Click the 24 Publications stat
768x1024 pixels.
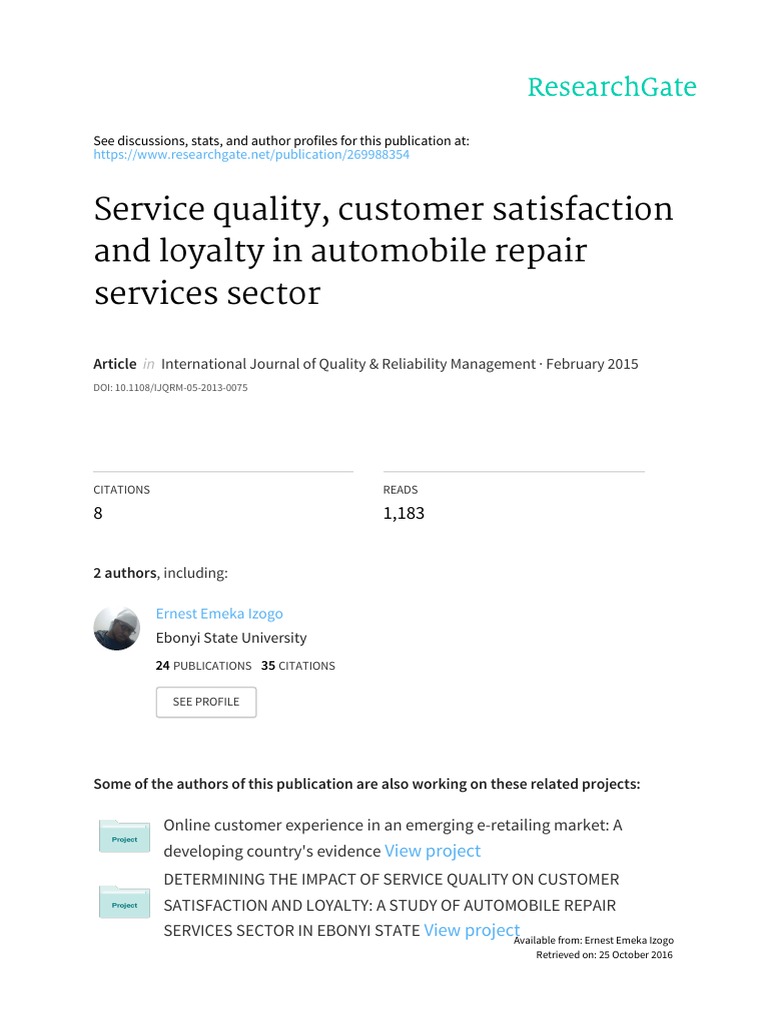tap(204, 666)
